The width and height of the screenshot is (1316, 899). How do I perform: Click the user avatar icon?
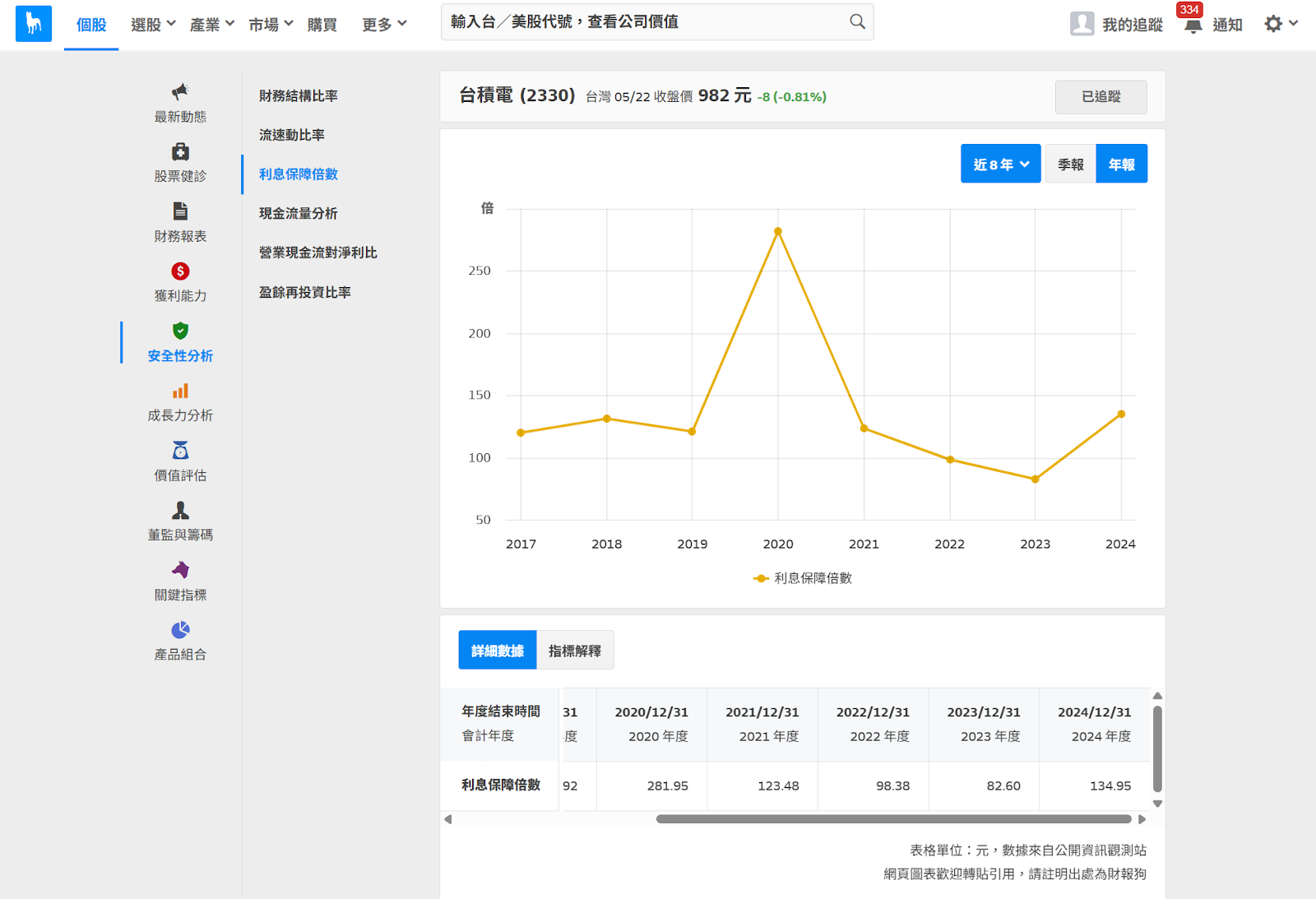(1082, 24)
